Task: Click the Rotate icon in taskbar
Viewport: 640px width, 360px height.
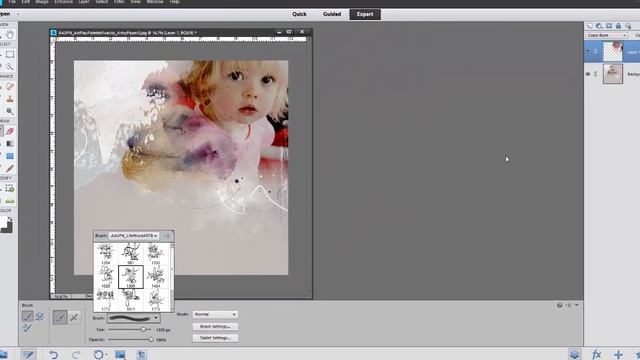Action: [x=98, y=354]
